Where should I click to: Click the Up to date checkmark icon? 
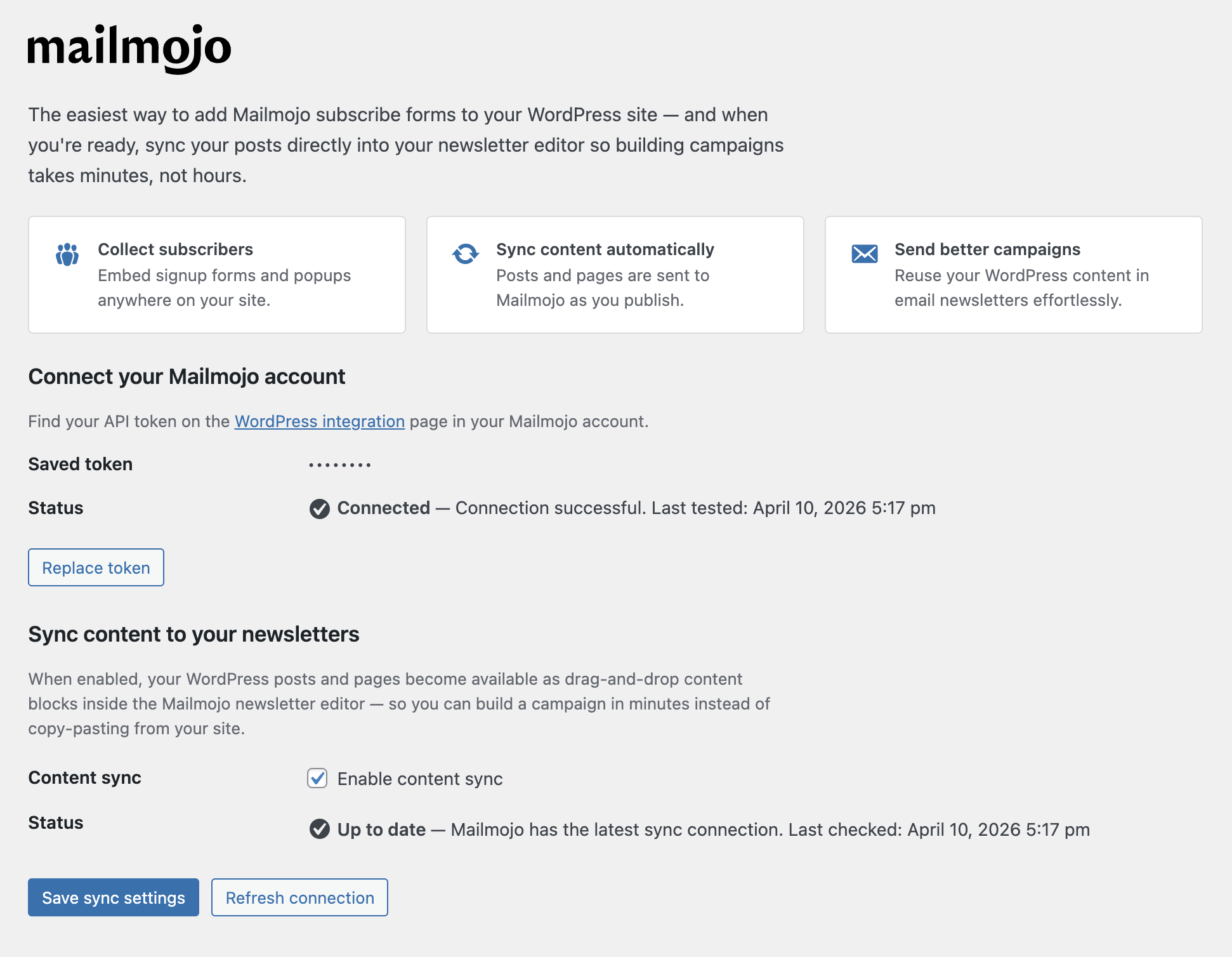[320, 829]
